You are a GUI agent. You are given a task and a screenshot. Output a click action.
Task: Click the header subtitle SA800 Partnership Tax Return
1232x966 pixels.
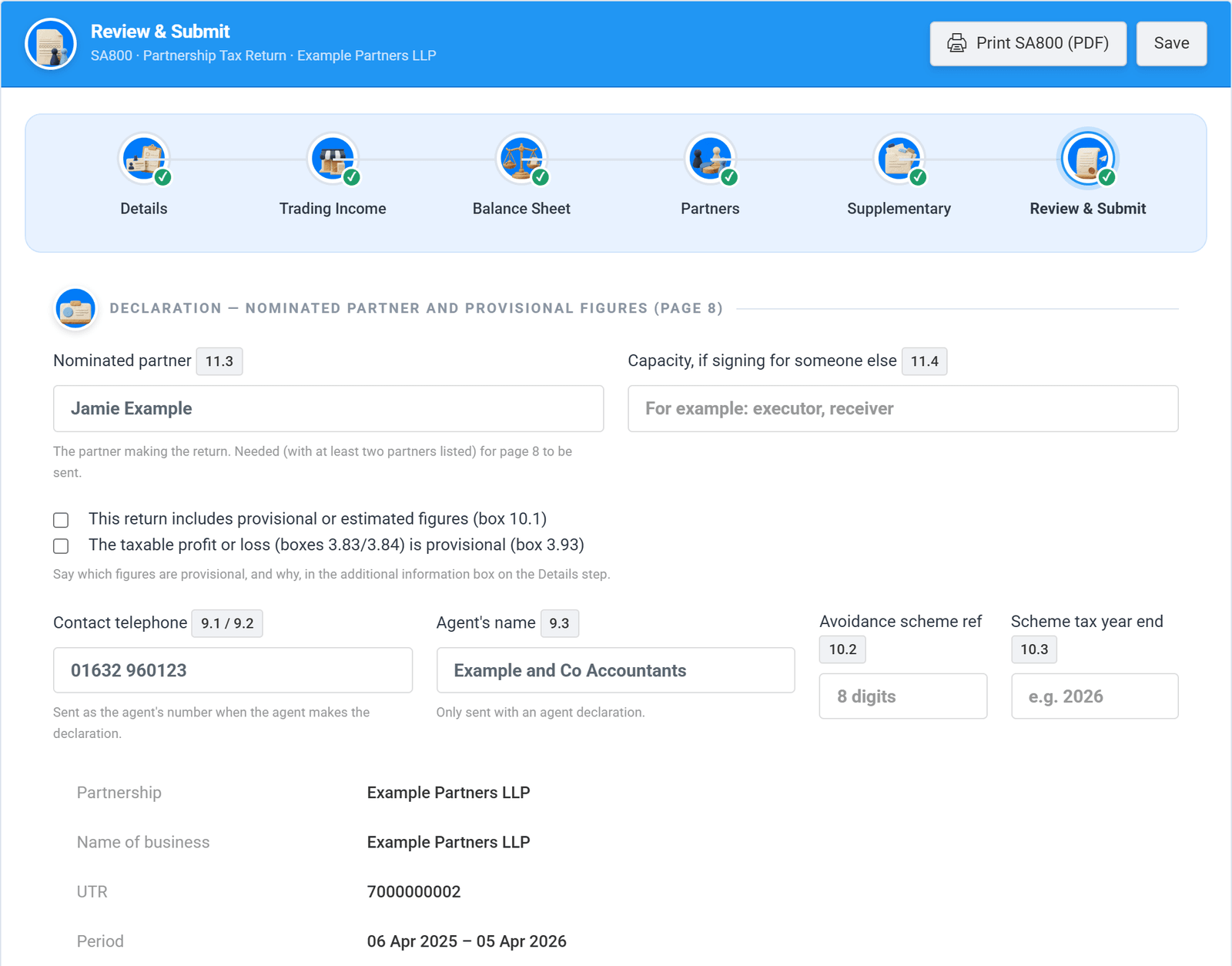pyautogui.click(x=263, y=55)
